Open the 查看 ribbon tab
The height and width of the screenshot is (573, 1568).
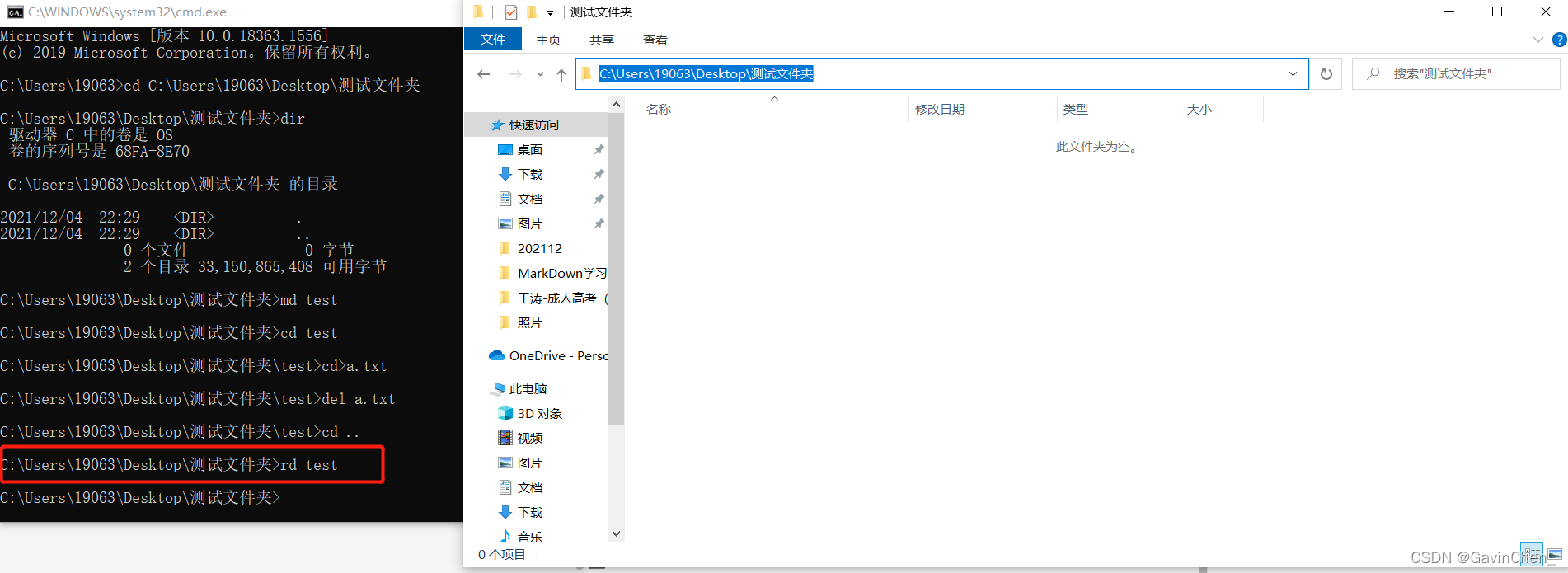click(x=655, y=40)
